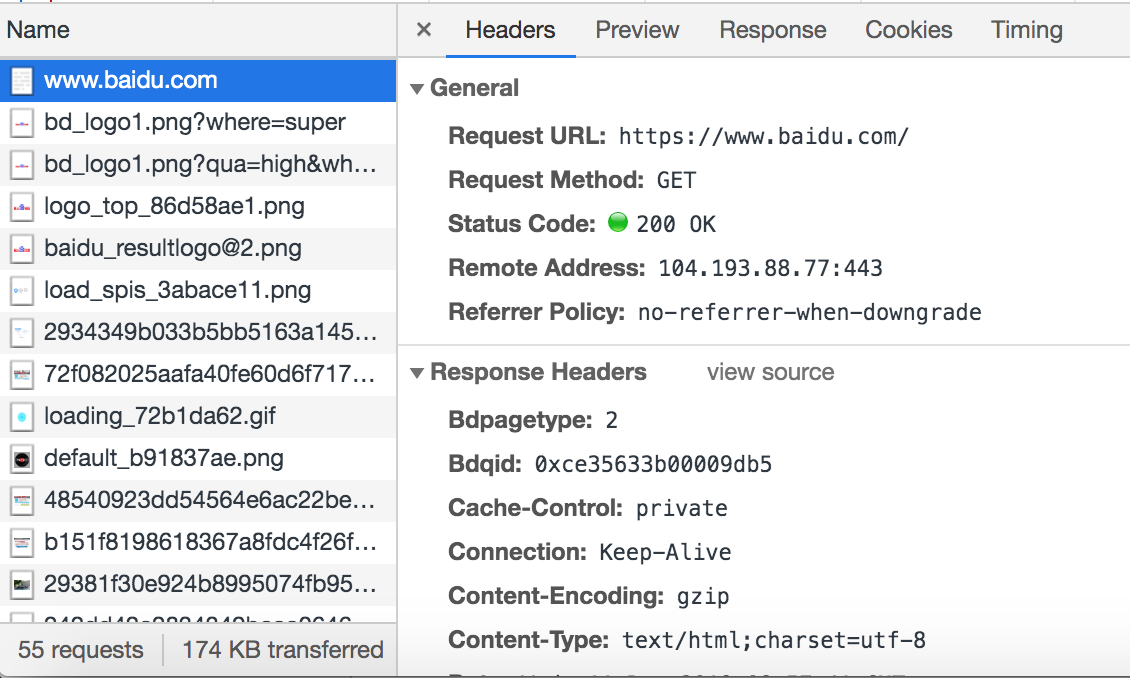This screenshot has height=678, width=1130.
Task: Click the Content-Encoding value gzip
Action: (x=703, y=597)
